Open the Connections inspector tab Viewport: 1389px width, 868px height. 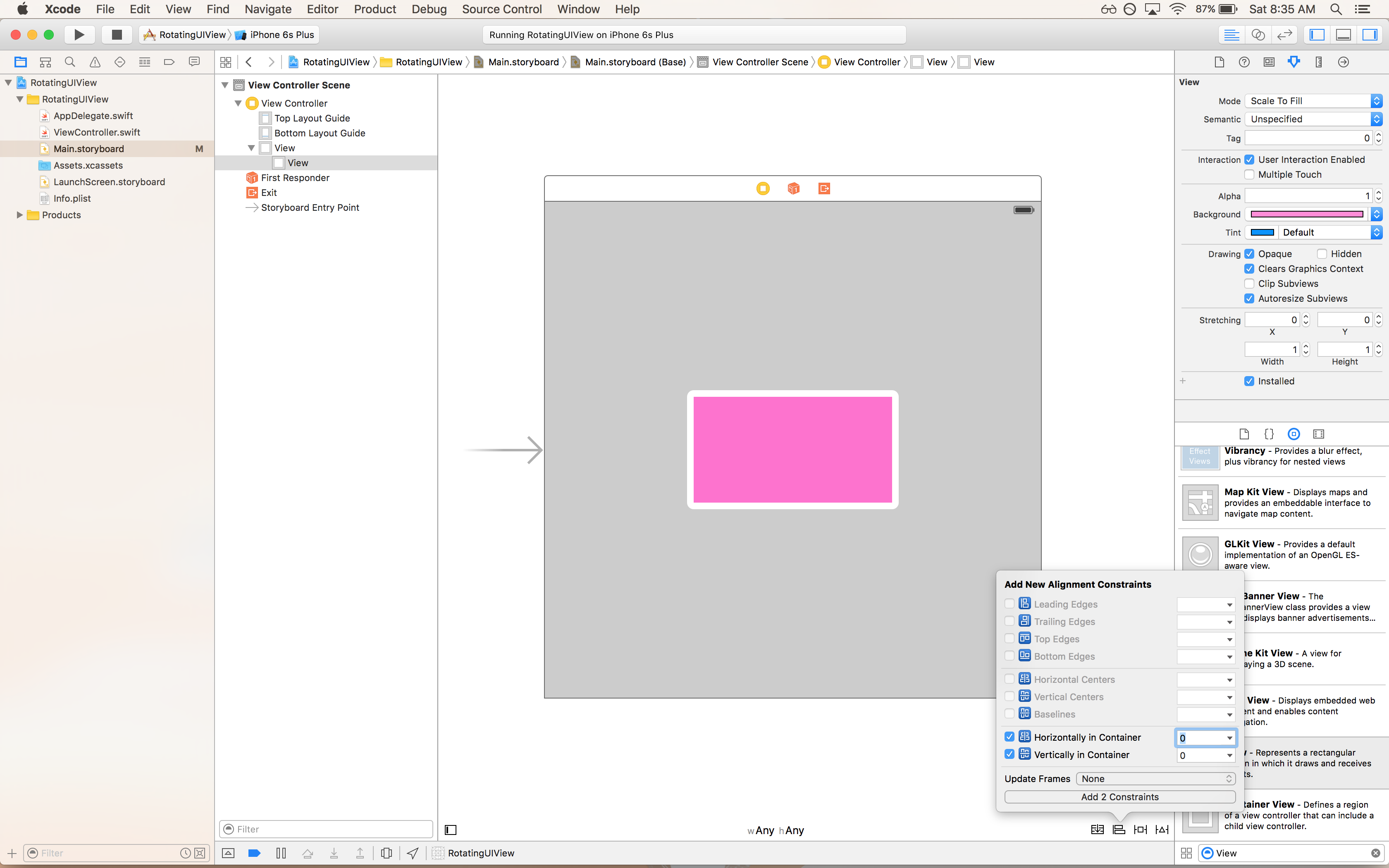pos(1343,62)
